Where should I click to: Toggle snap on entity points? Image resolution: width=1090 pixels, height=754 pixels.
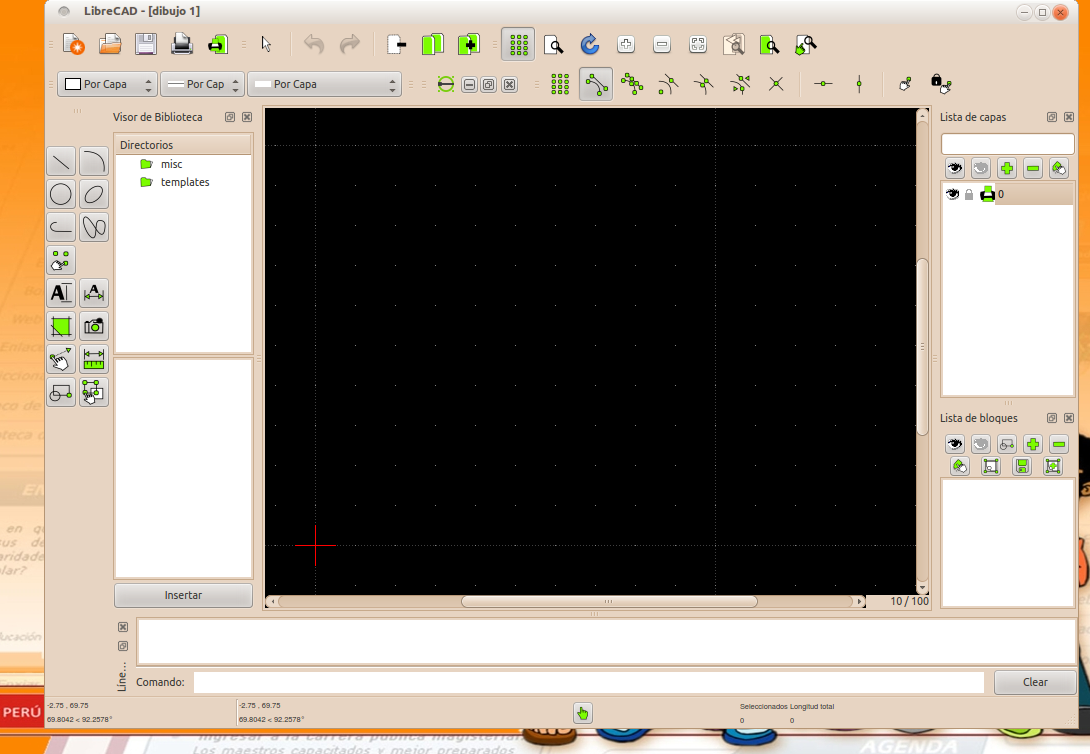pos(632,84)
